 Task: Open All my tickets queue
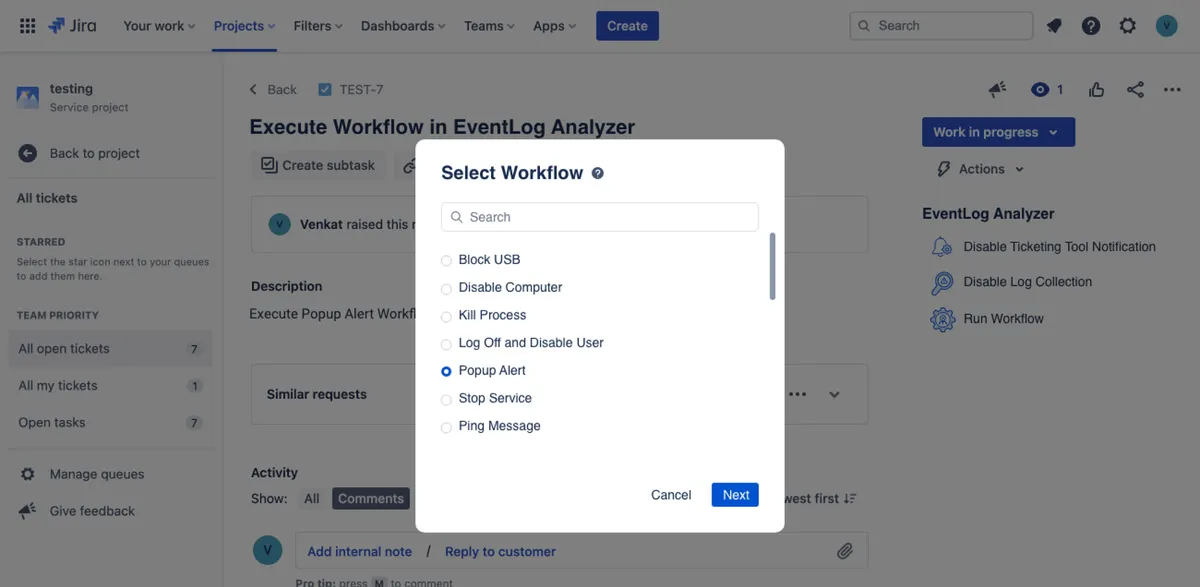[x=112, y=386]
